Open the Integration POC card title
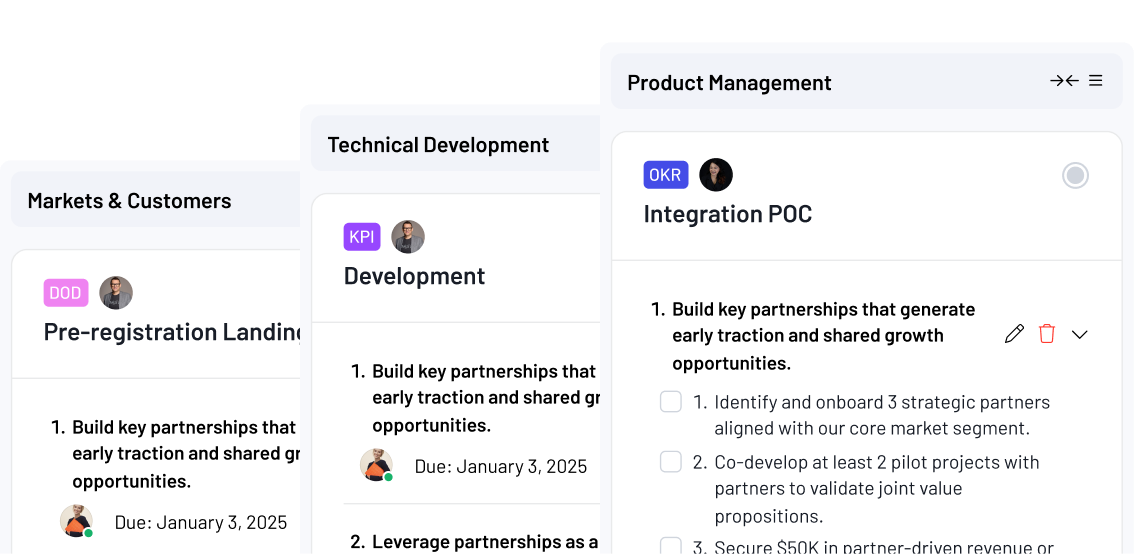The image size is (1134, 554). tap(727, 214)
